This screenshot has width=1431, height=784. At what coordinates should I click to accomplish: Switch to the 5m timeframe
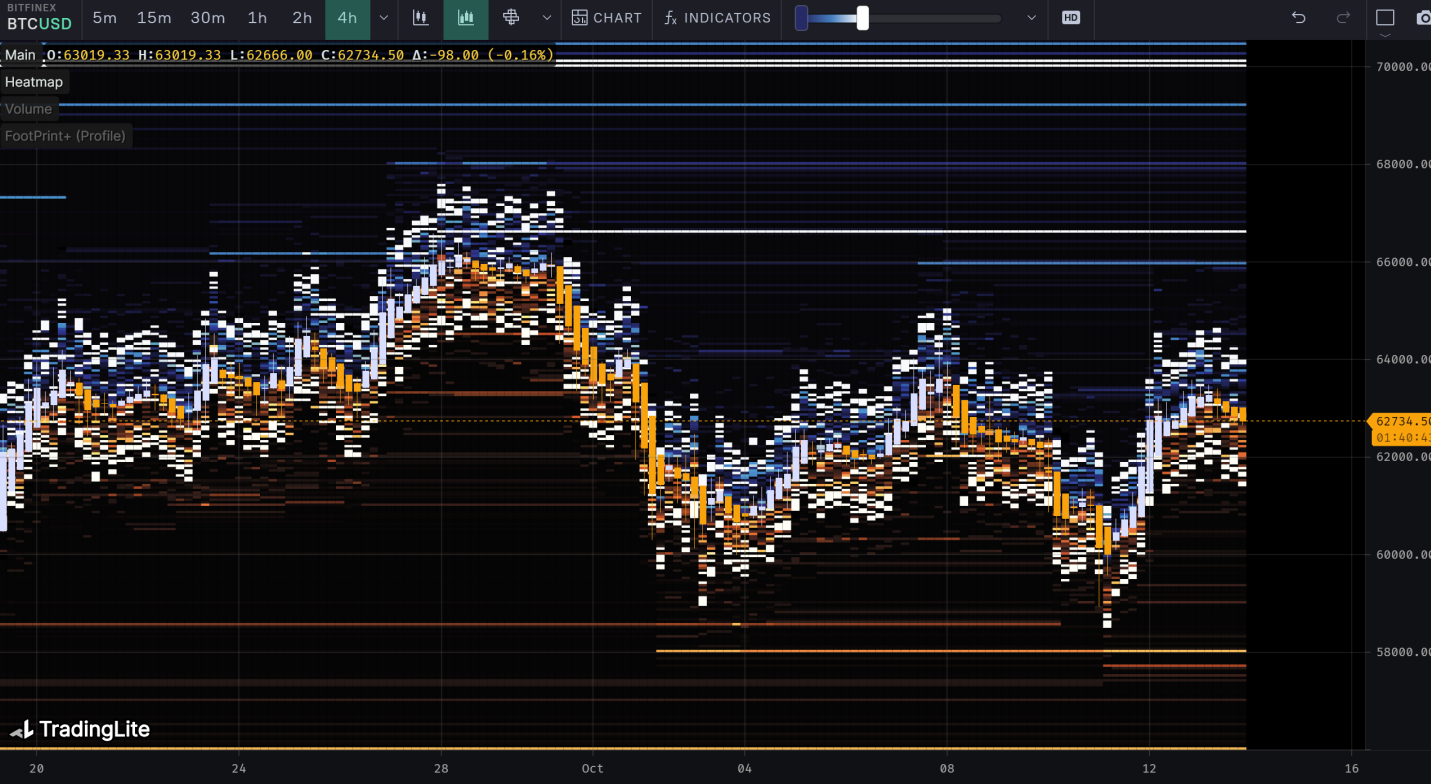click(x=104, y=18)
